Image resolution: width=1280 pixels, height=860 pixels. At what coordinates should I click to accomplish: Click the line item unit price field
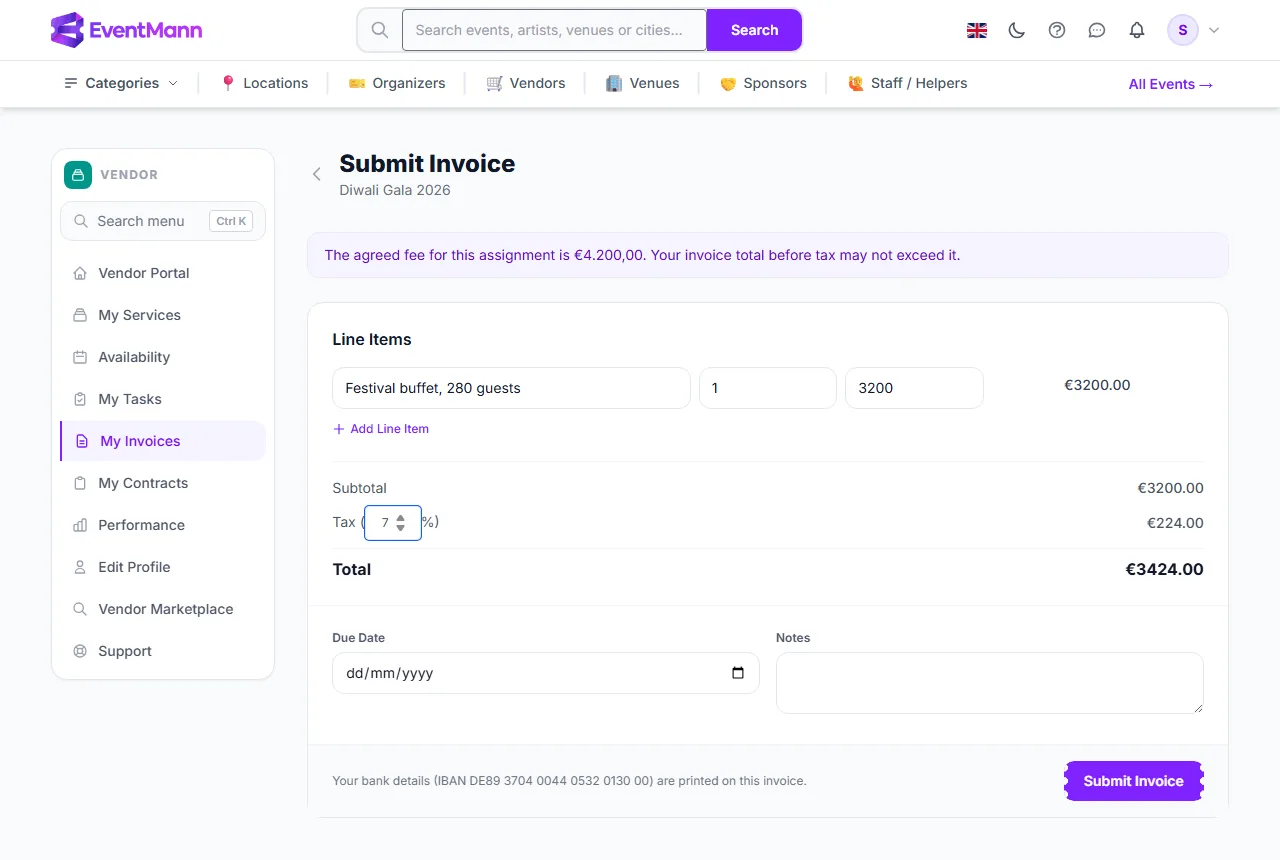(914, 388)
